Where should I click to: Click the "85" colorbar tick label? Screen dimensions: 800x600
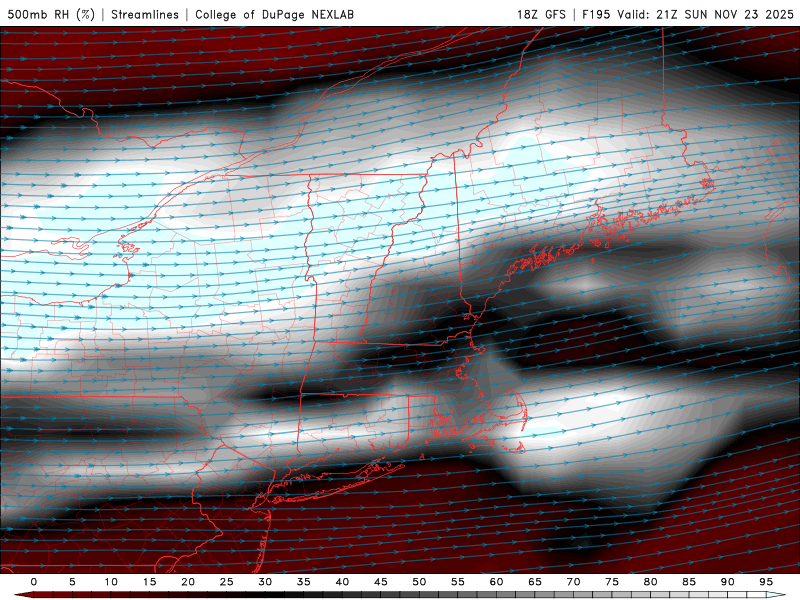click(689, 582)
